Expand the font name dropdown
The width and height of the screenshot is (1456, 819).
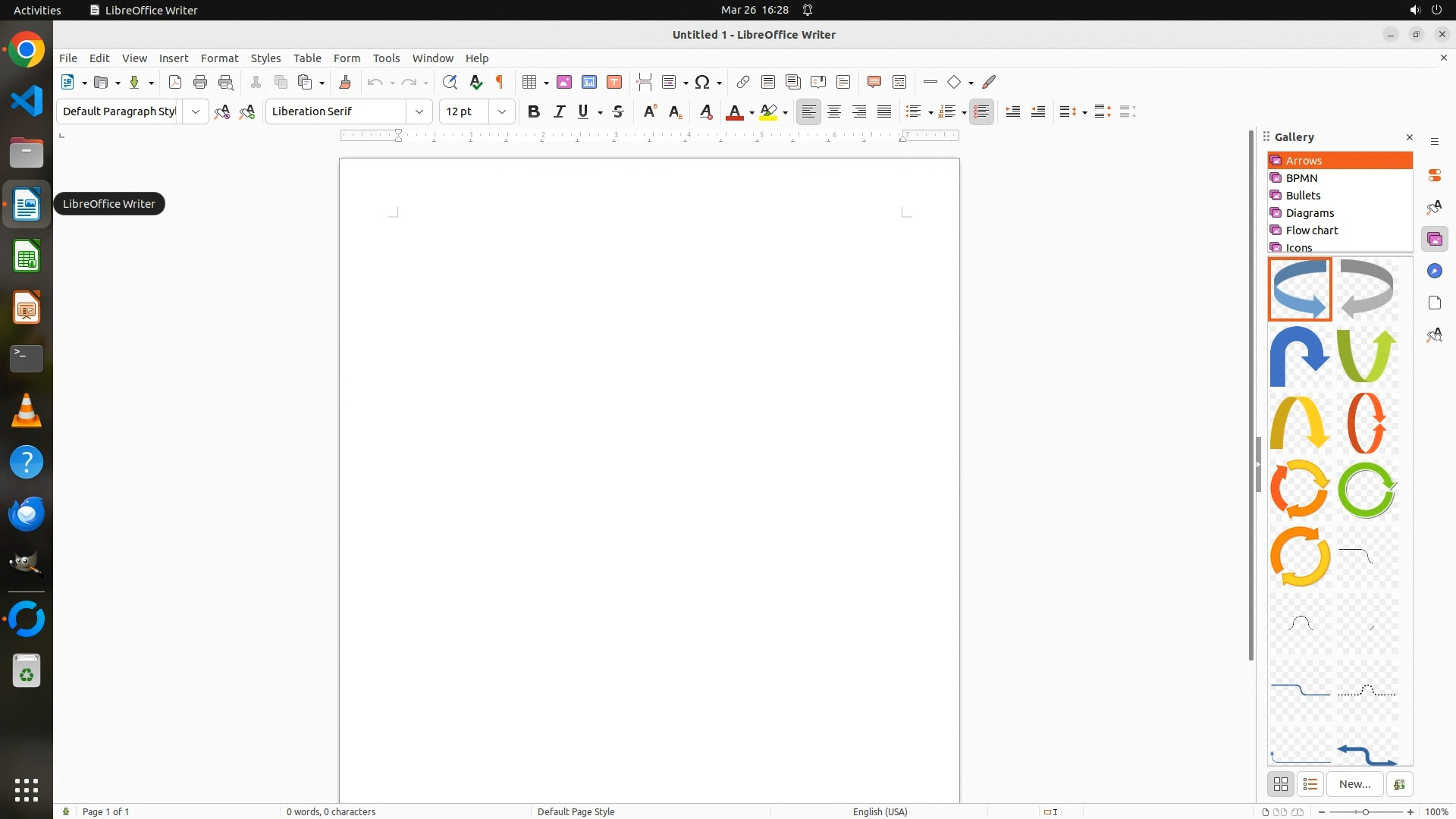(x=419, y=111)
